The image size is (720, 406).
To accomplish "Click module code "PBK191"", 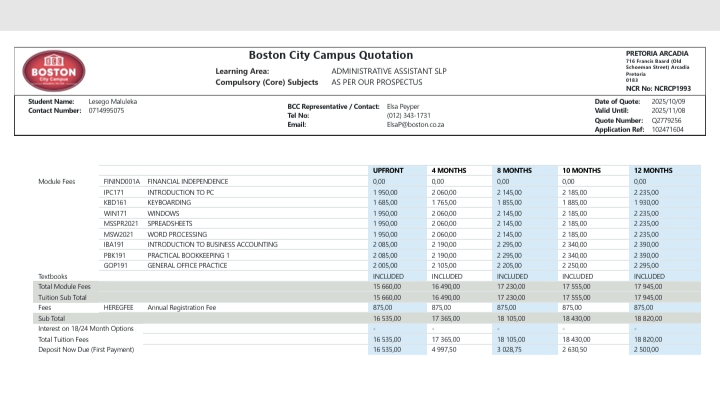I will pyautogui.click(x=115, y=256).
